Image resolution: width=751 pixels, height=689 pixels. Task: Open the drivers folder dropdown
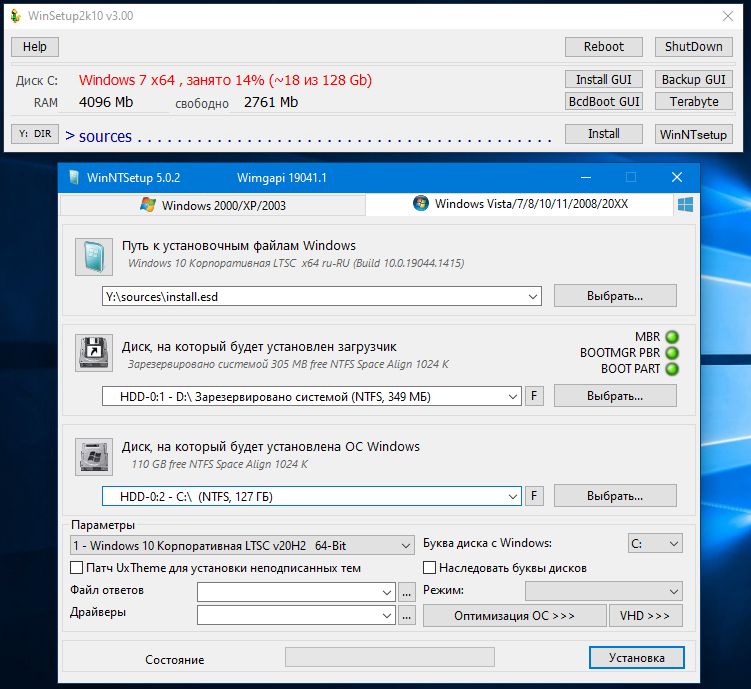tap(387, 615)
